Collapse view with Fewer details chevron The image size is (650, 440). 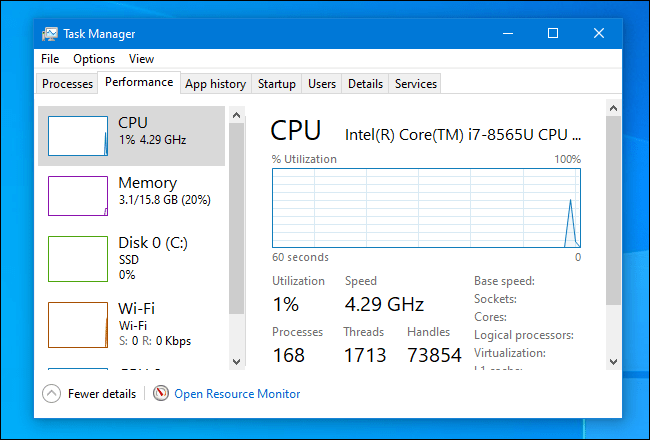click(51, 394)
